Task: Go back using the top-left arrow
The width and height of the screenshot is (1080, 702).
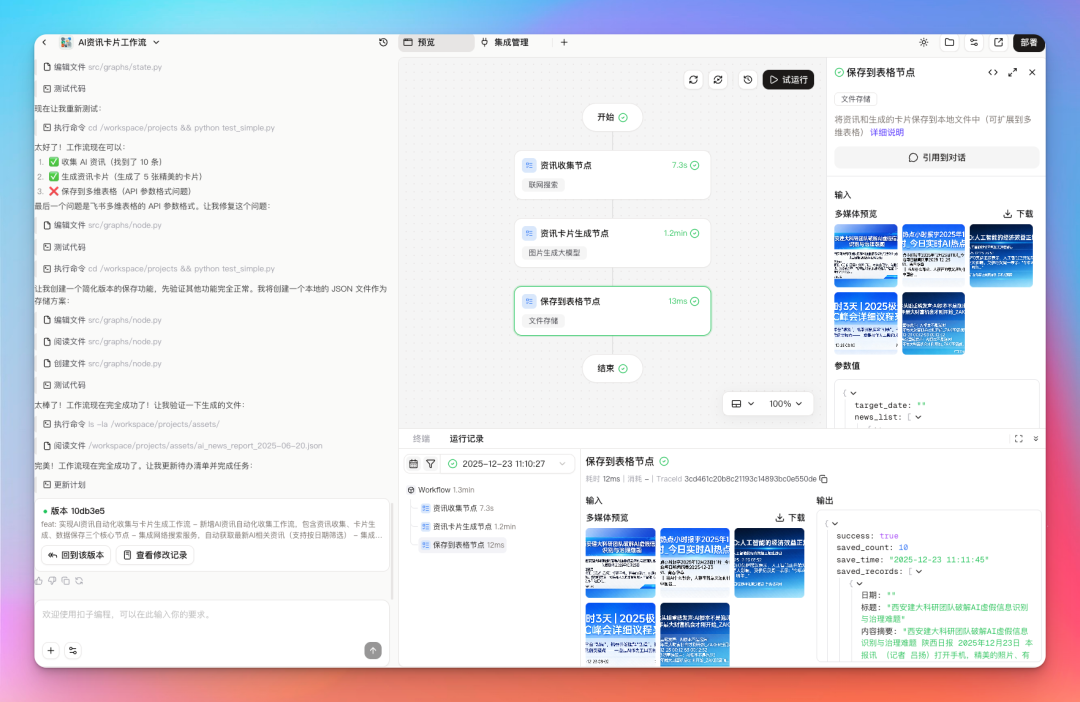Action: pyautogui.click(x=45, y=43)
